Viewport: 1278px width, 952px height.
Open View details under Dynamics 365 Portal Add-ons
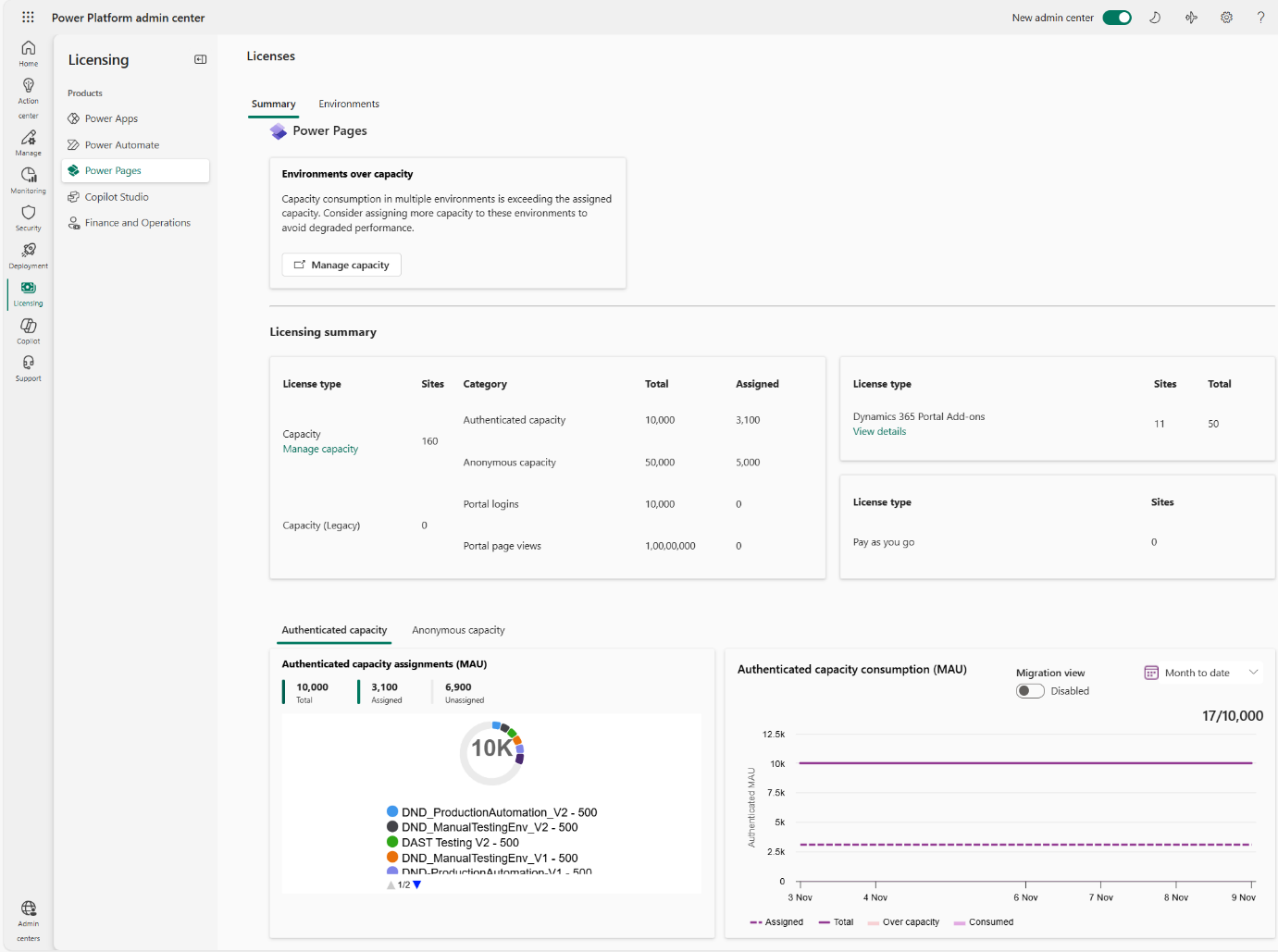point(878,431)
